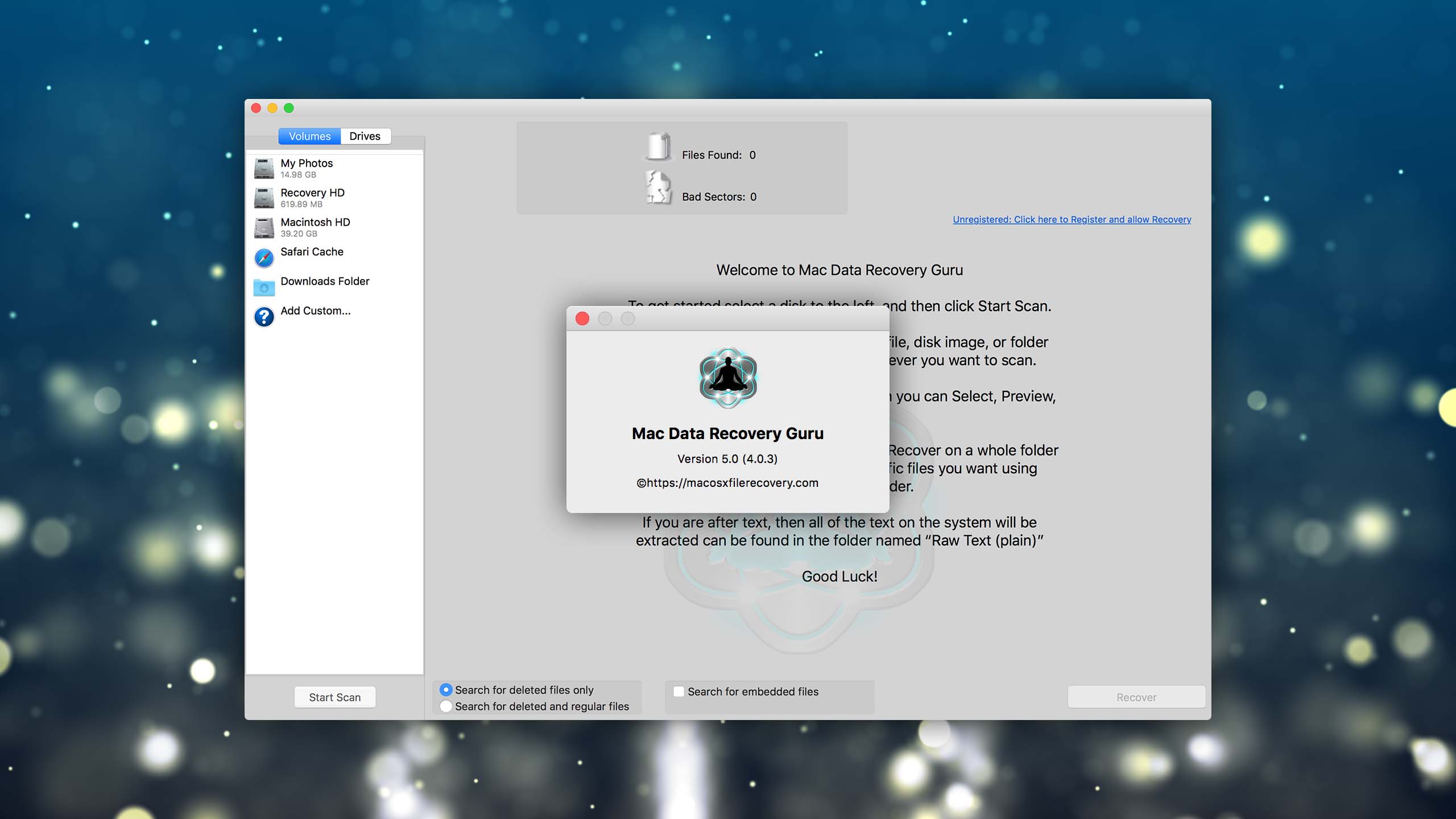Click the macosxfilerecovery.com copyright text

(727, 483)
